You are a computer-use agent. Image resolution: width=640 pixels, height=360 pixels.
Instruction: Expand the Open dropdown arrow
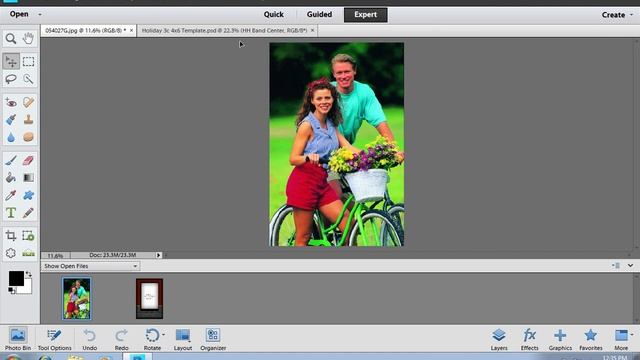pos(40,15)
